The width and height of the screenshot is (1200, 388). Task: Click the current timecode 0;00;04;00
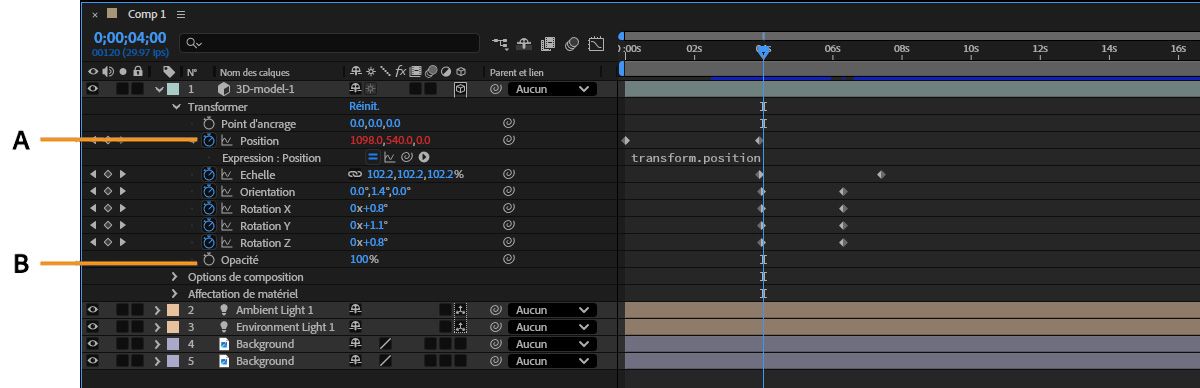point(130,38)
